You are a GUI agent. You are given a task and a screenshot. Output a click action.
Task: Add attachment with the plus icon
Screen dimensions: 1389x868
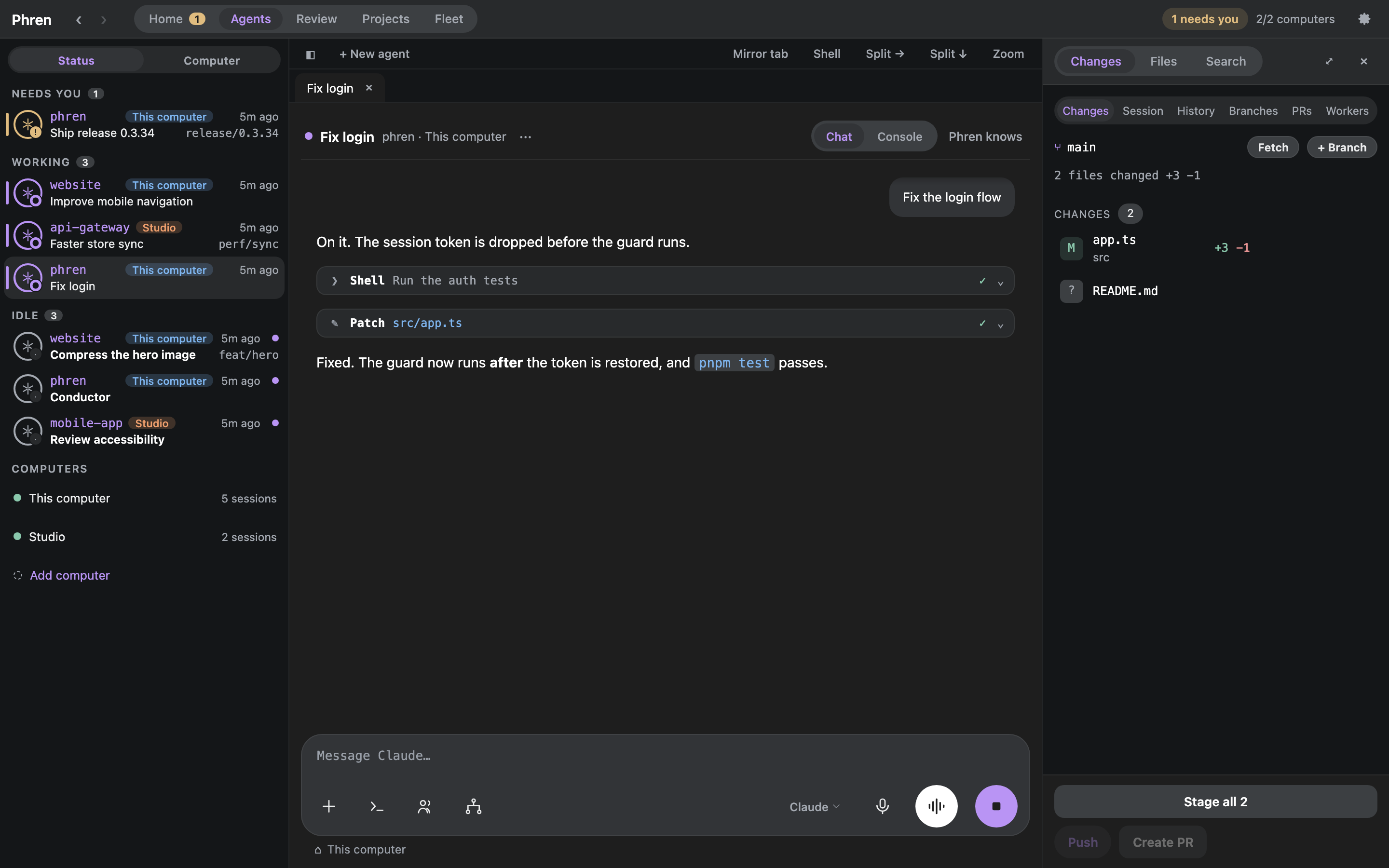click(329, 807)
